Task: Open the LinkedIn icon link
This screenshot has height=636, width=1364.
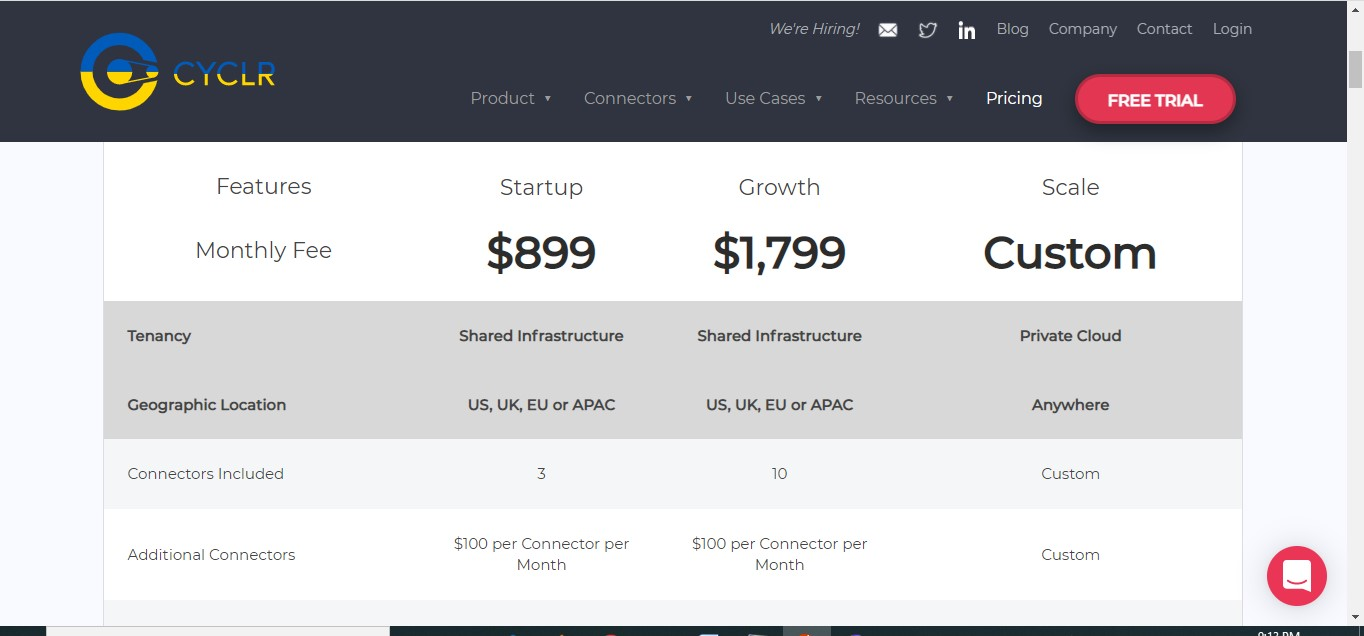Action: point(966,30)
